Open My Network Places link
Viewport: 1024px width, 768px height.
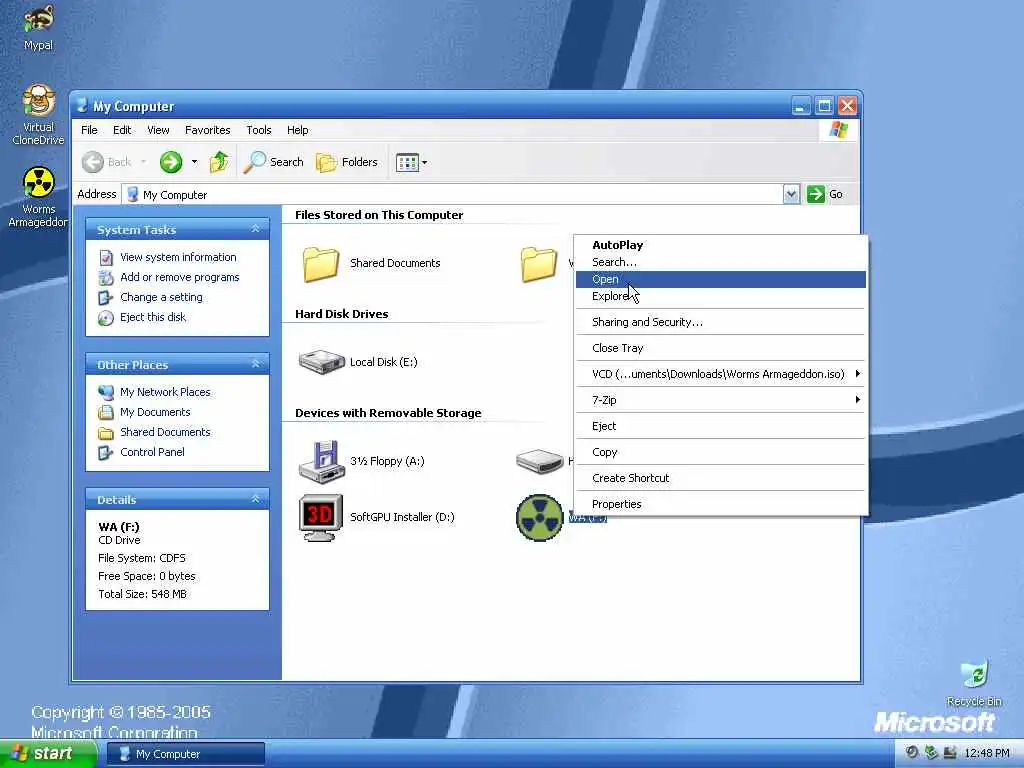(165, 392)
